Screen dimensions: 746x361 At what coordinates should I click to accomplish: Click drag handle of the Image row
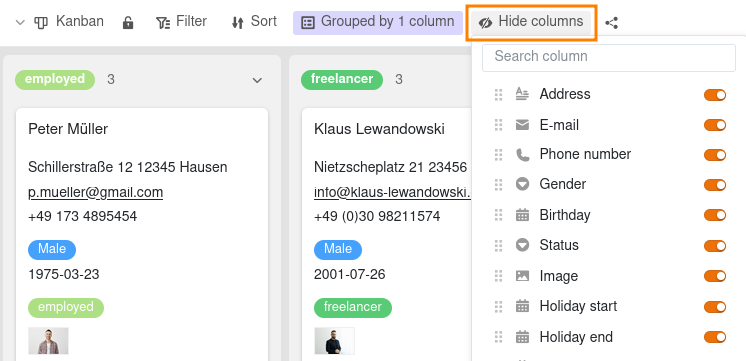click(498, 276)
